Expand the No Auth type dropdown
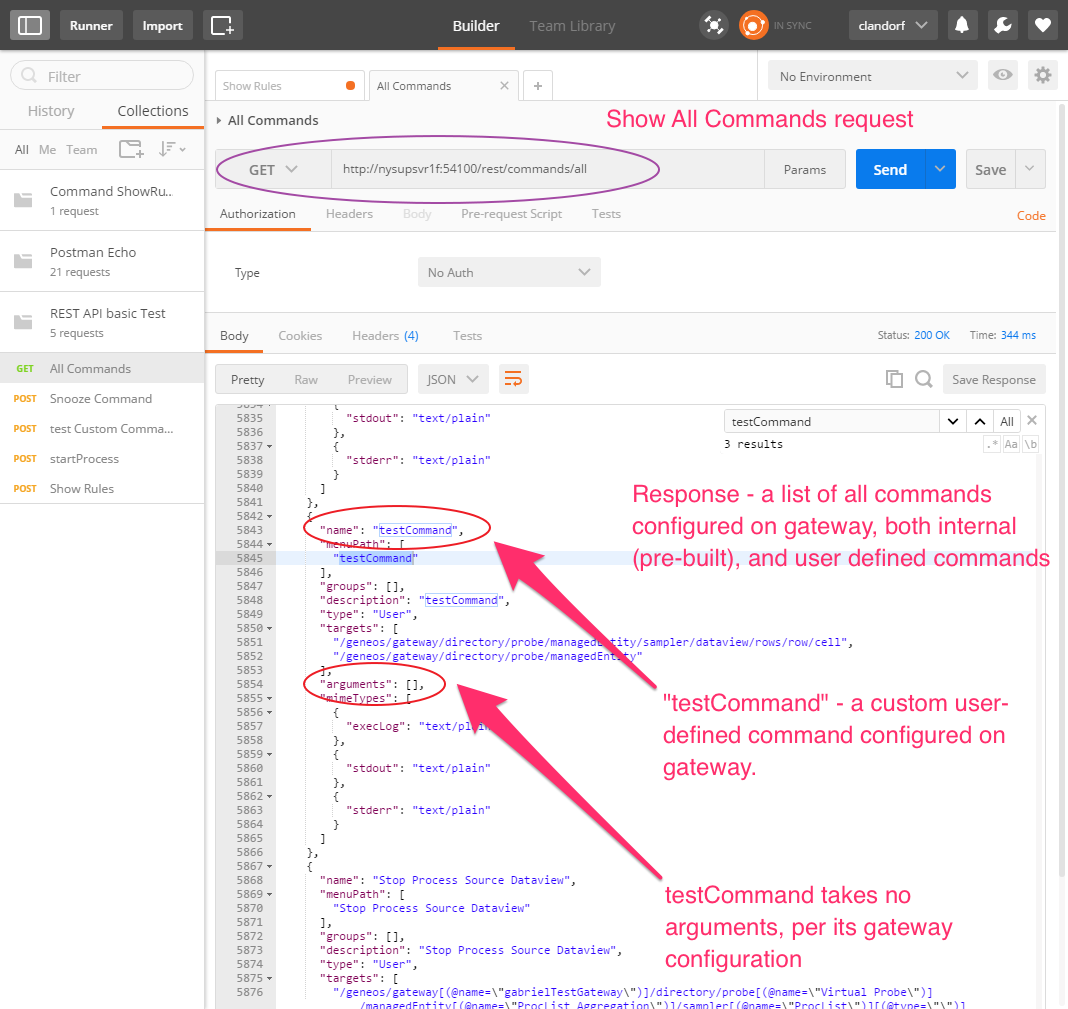This screenshot has height=1009, width=1068. point(508,272)
